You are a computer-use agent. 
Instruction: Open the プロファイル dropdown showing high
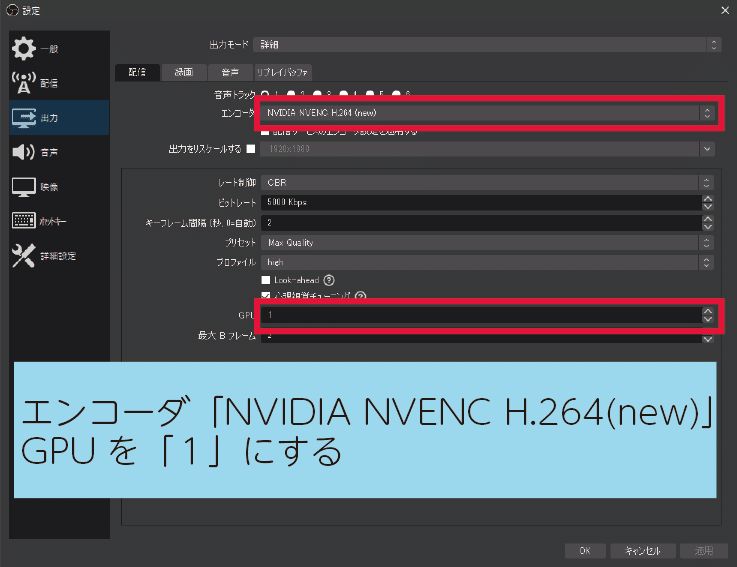(487, 262)
